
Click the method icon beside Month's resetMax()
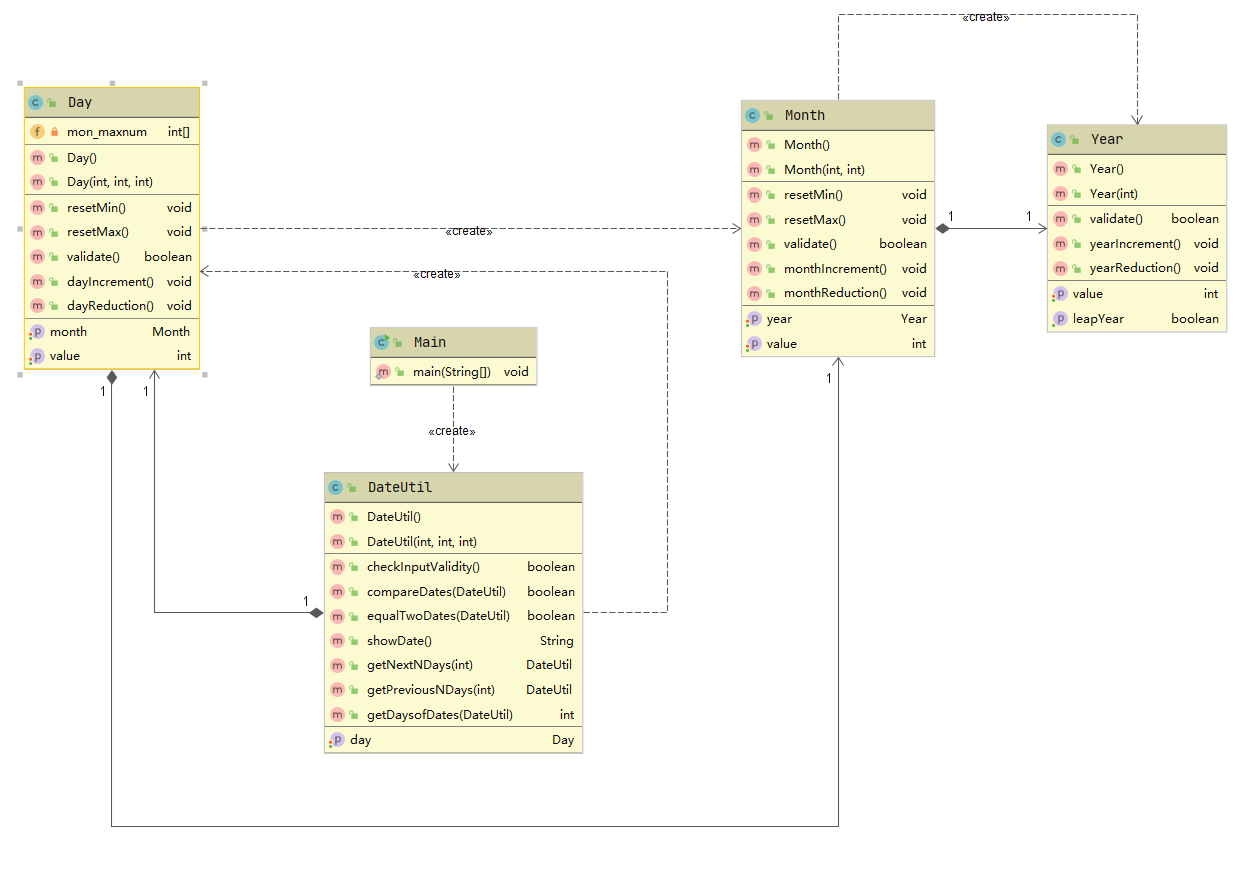click(x=754, y=219)
